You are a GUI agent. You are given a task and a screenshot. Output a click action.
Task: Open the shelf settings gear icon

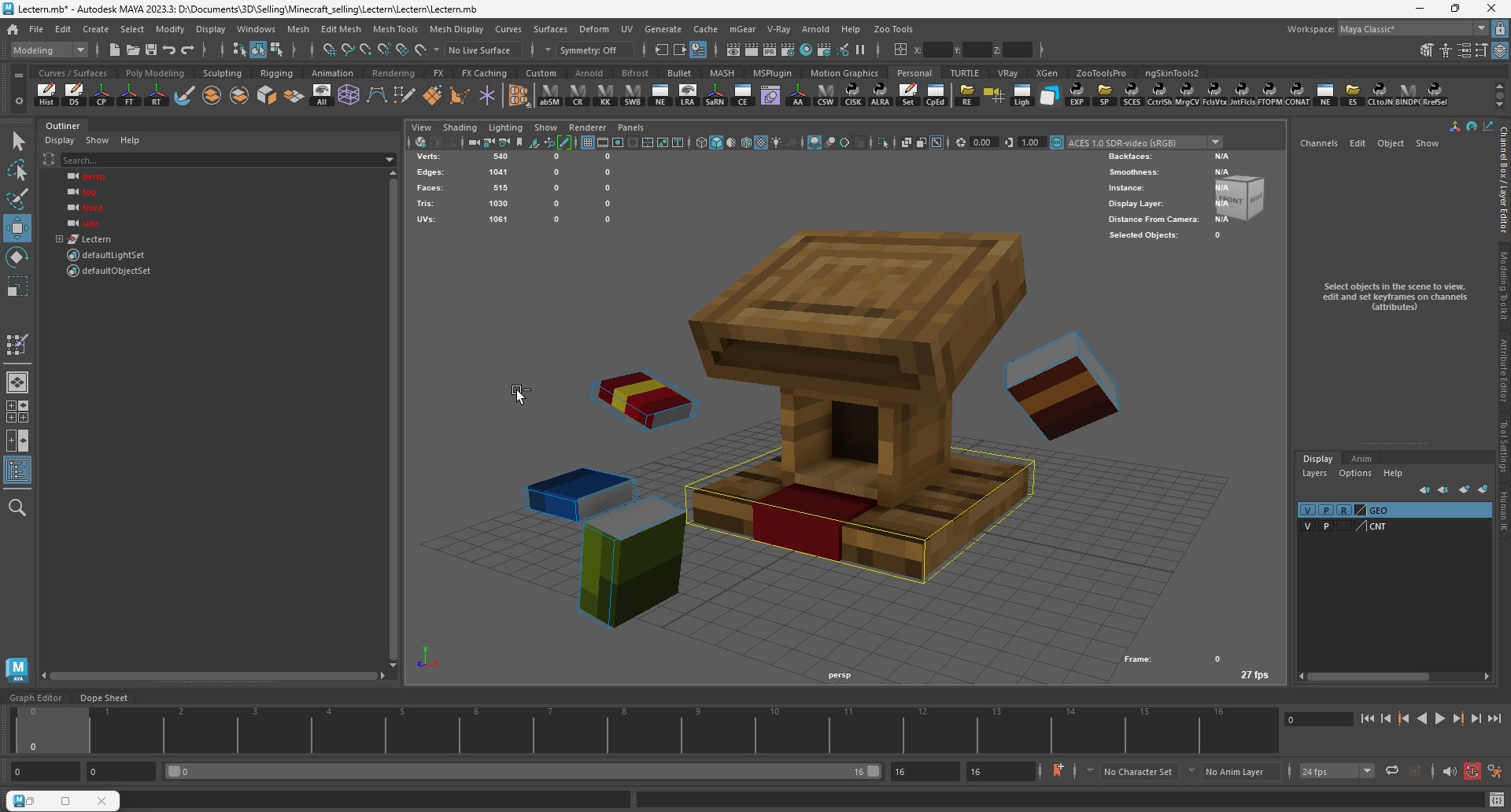(19, 101)
